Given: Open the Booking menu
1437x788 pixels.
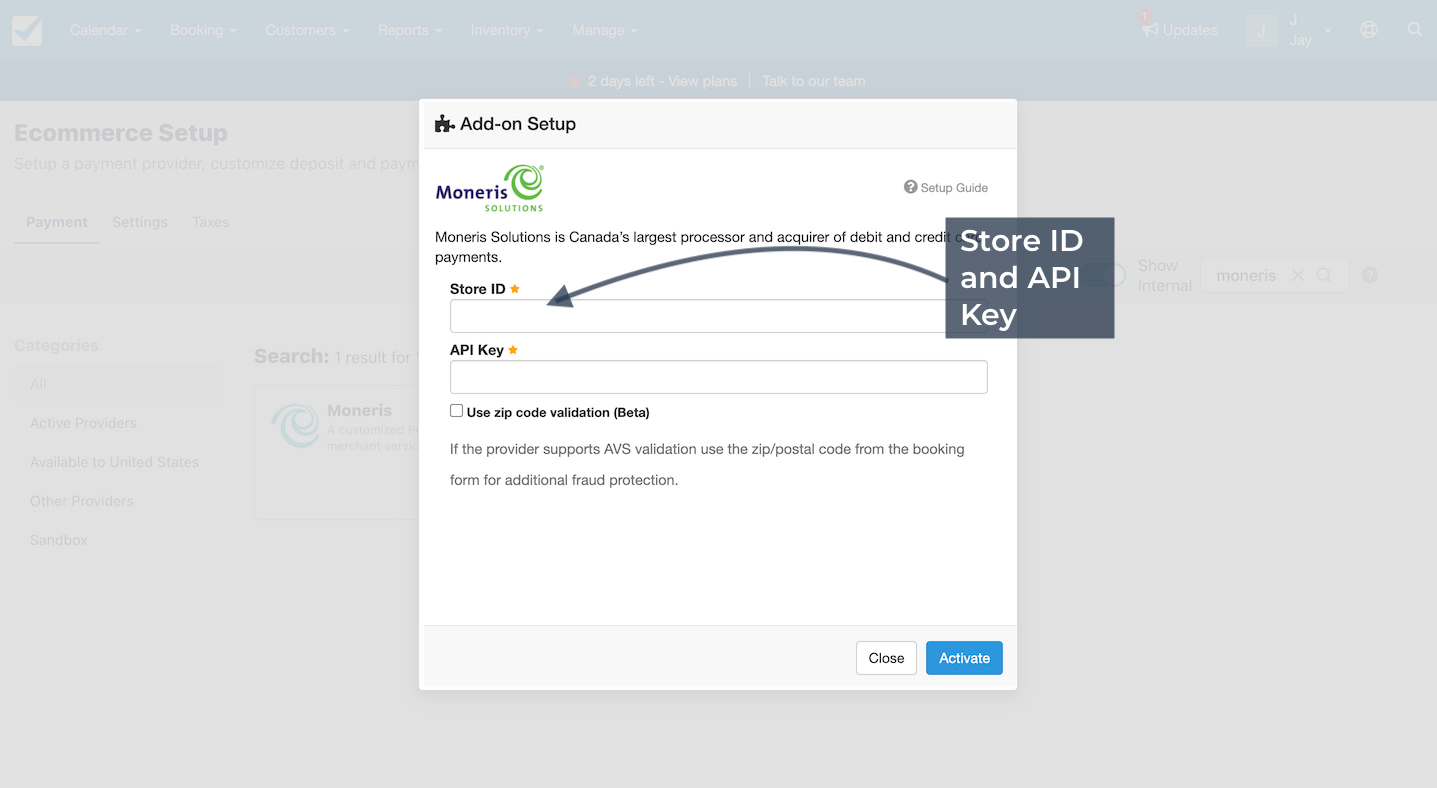Looking at the screenshot, I should point(203,30).
